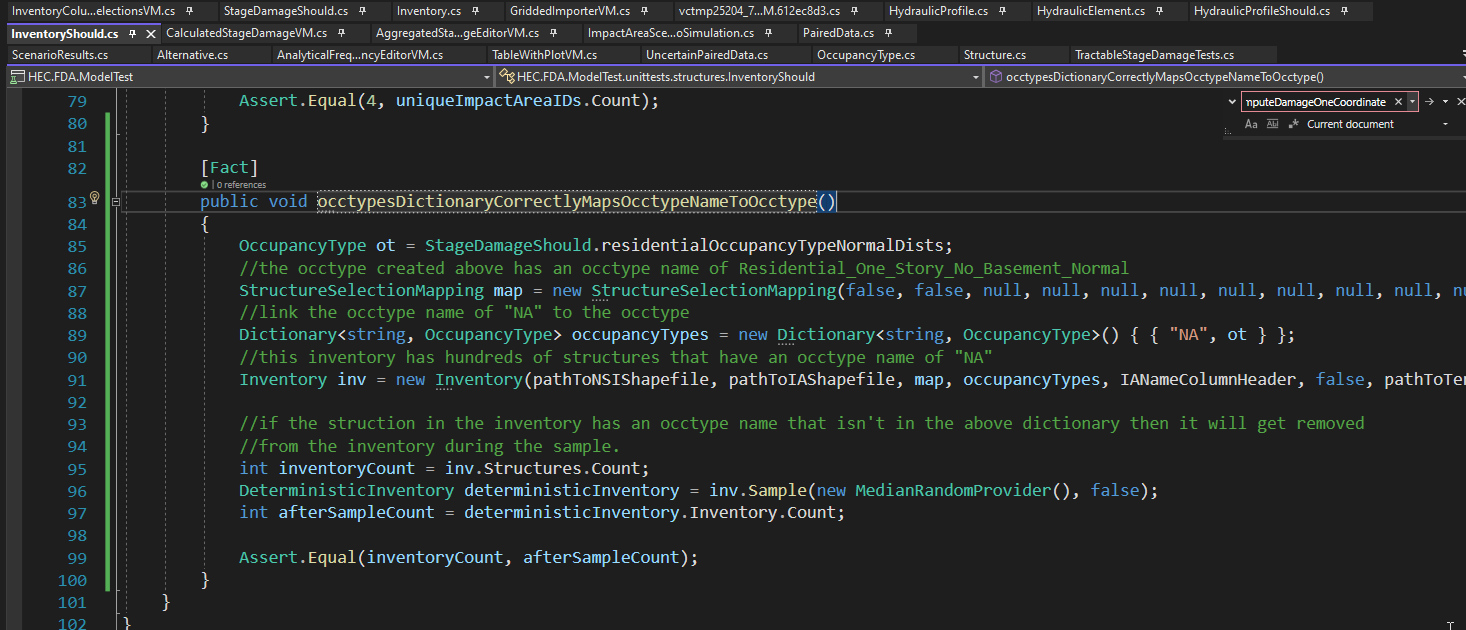Open the search history dropdown next to the query

click(x=1412, y=101)
